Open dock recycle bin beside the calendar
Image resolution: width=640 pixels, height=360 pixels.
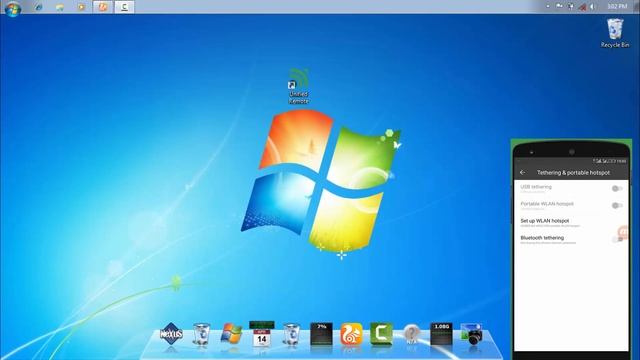pos(291,334)
